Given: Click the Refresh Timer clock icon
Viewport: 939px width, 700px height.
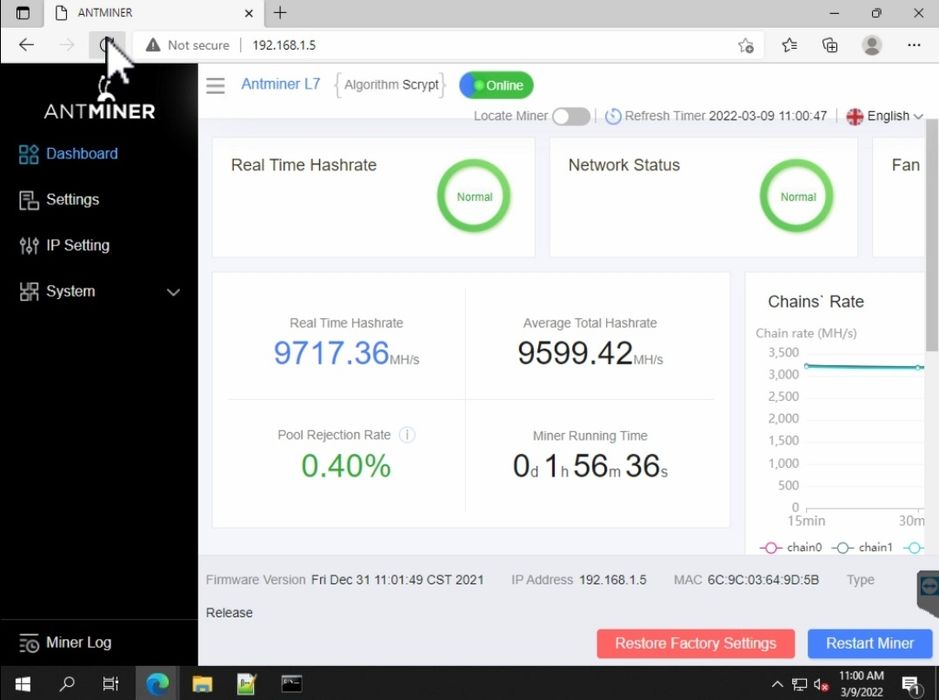Looking at the screenshot, I should tap(613, 116).
